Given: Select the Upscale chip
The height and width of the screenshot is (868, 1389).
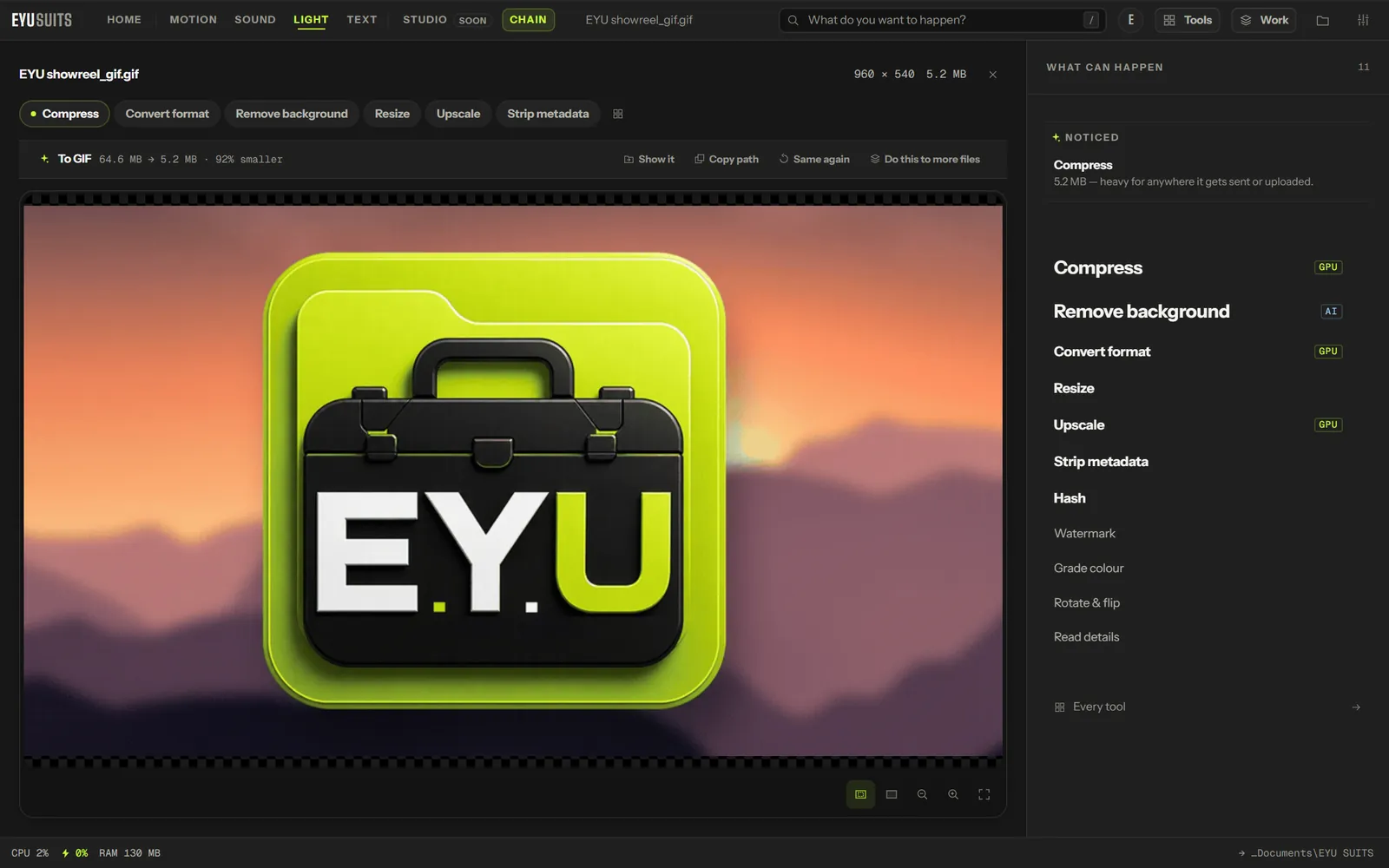Looking at the screenshot, I should (458, 114).
